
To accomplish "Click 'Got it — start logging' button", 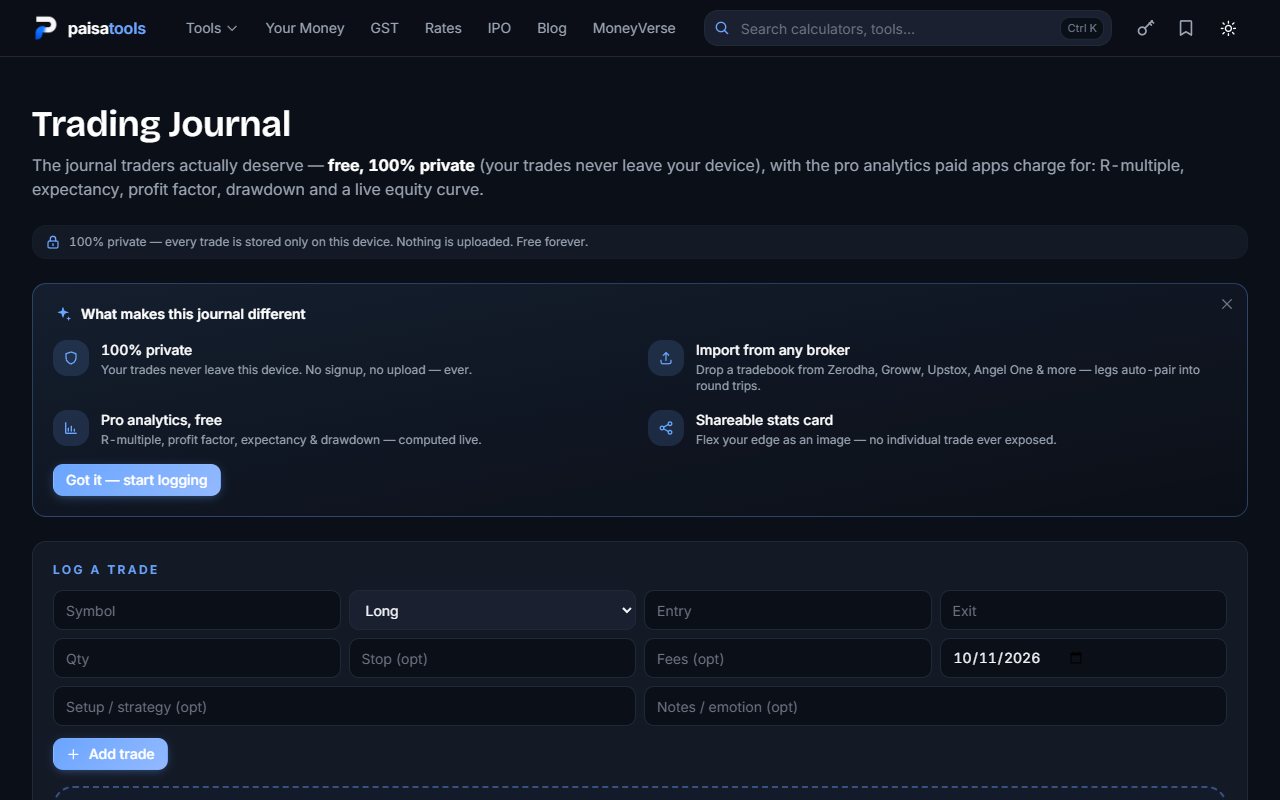I will coord(137,480).
